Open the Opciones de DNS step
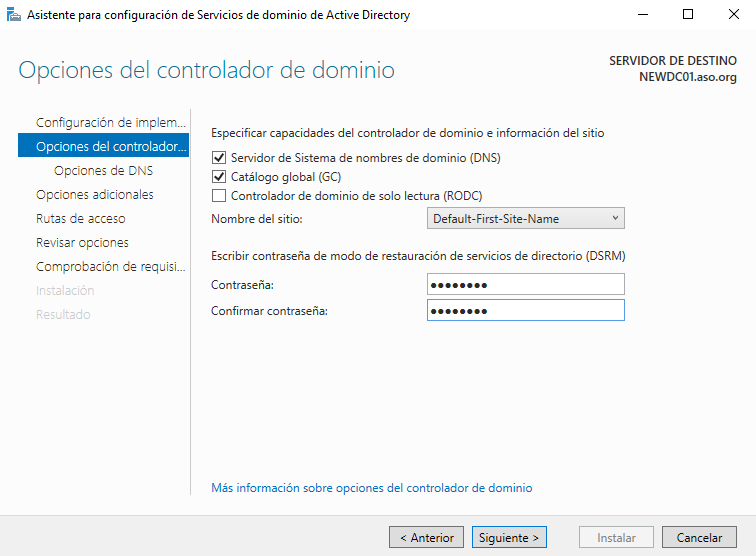756x556 pixels. point(103,171)
